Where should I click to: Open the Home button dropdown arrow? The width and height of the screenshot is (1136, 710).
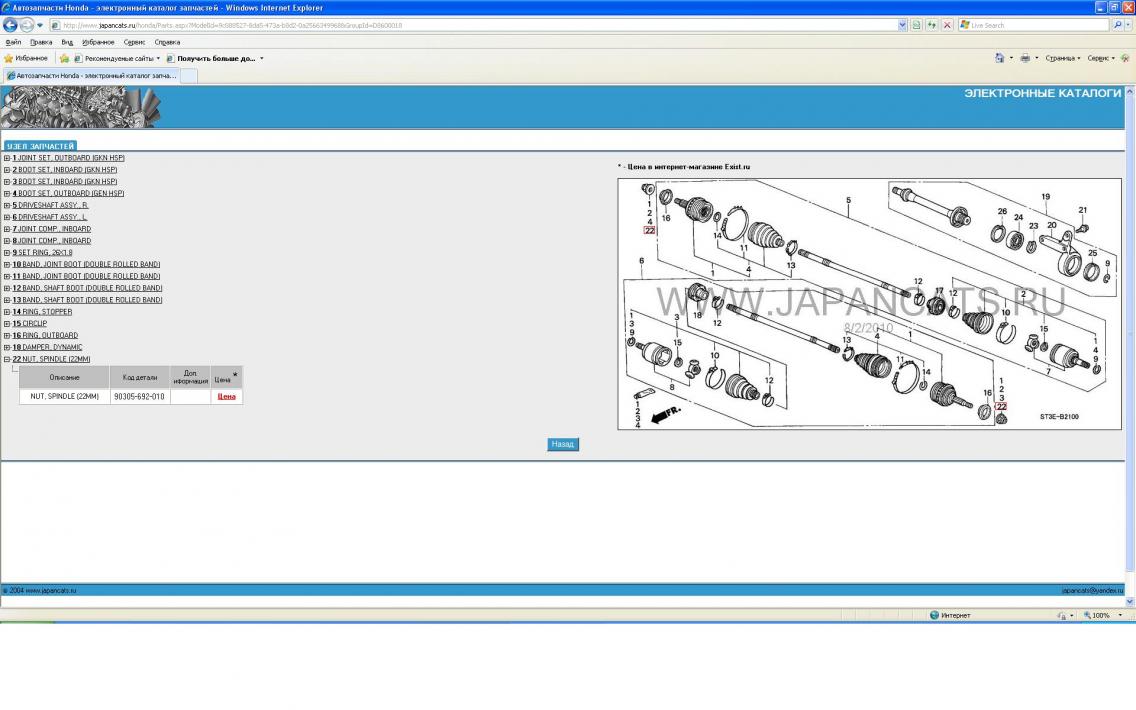(x=1011, y=58)
